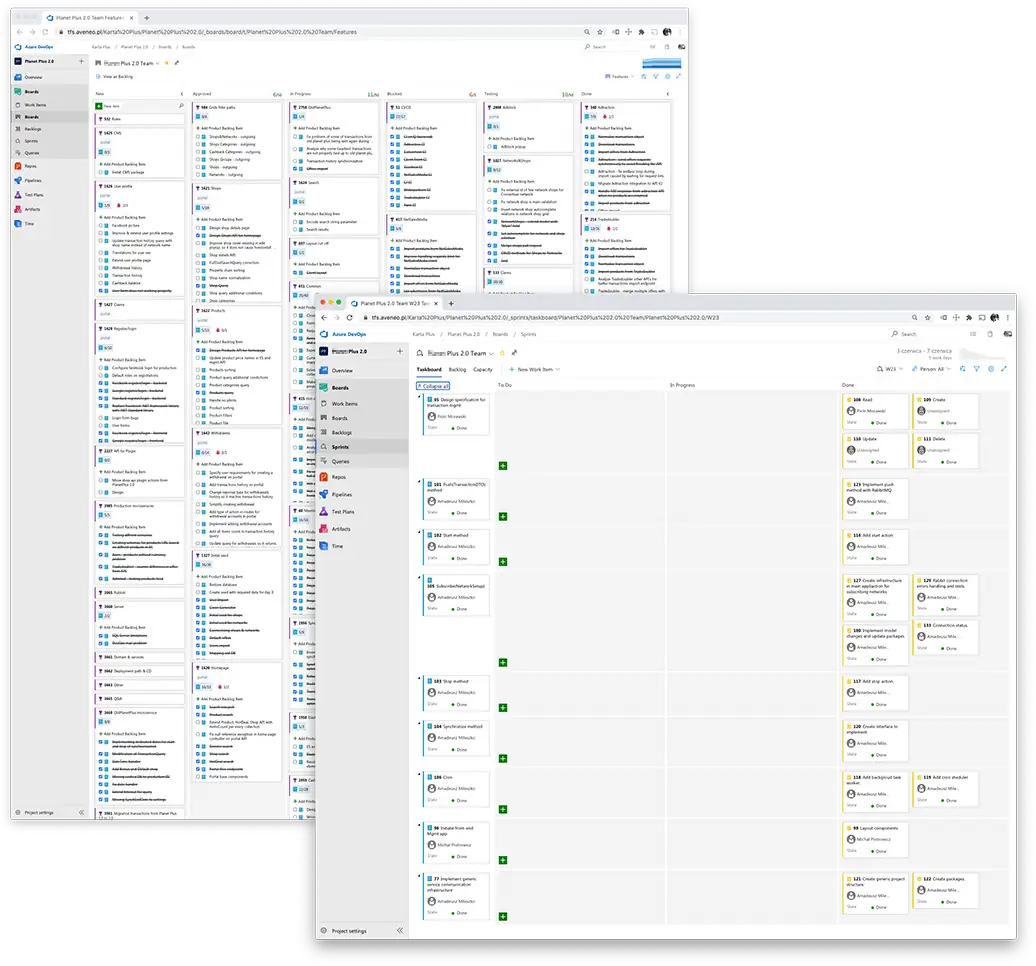This screenshot has width=1036, height=966.
Task: Click the 'Collapse all' button on the taskboard
Action: point(433,385)
